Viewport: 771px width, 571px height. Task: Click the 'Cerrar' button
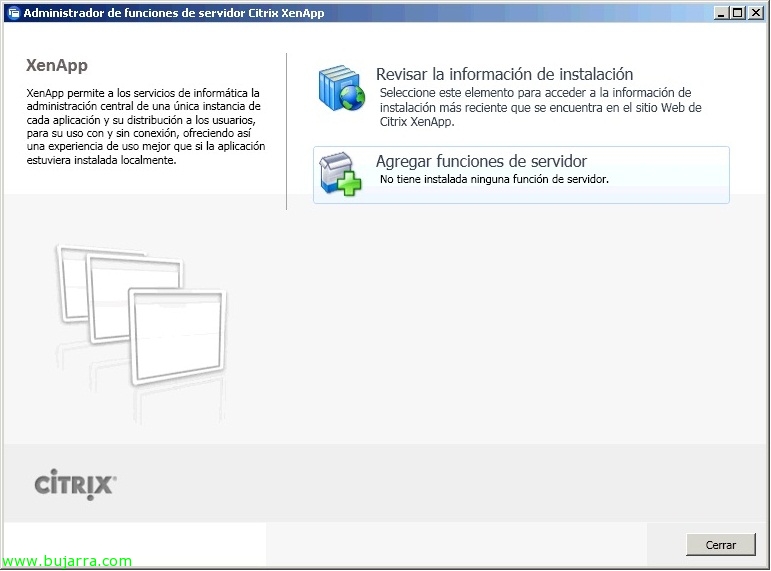[x=720, y=544]
